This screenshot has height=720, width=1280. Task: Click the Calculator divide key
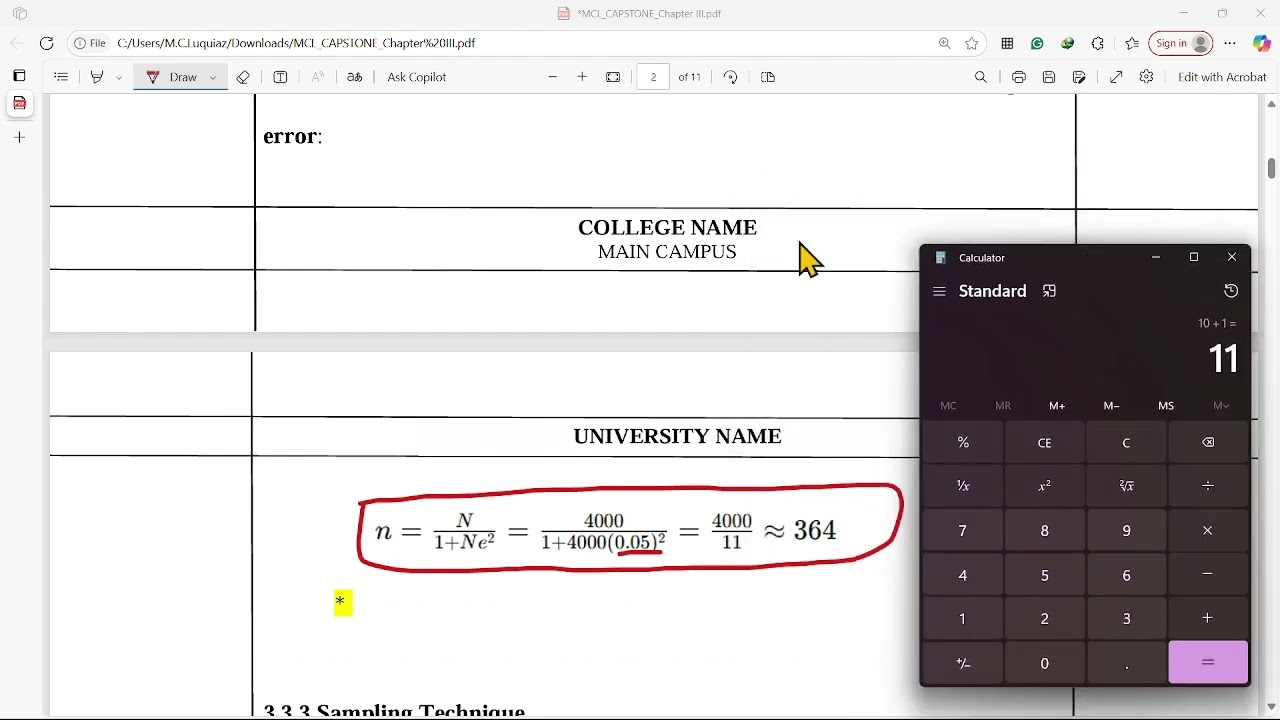click(1208, 486)
